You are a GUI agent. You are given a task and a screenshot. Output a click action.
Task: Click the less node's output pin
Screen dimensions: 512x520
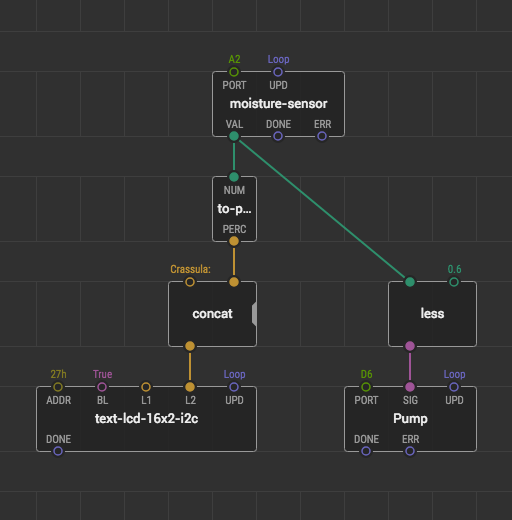click(x=410, y=346)
